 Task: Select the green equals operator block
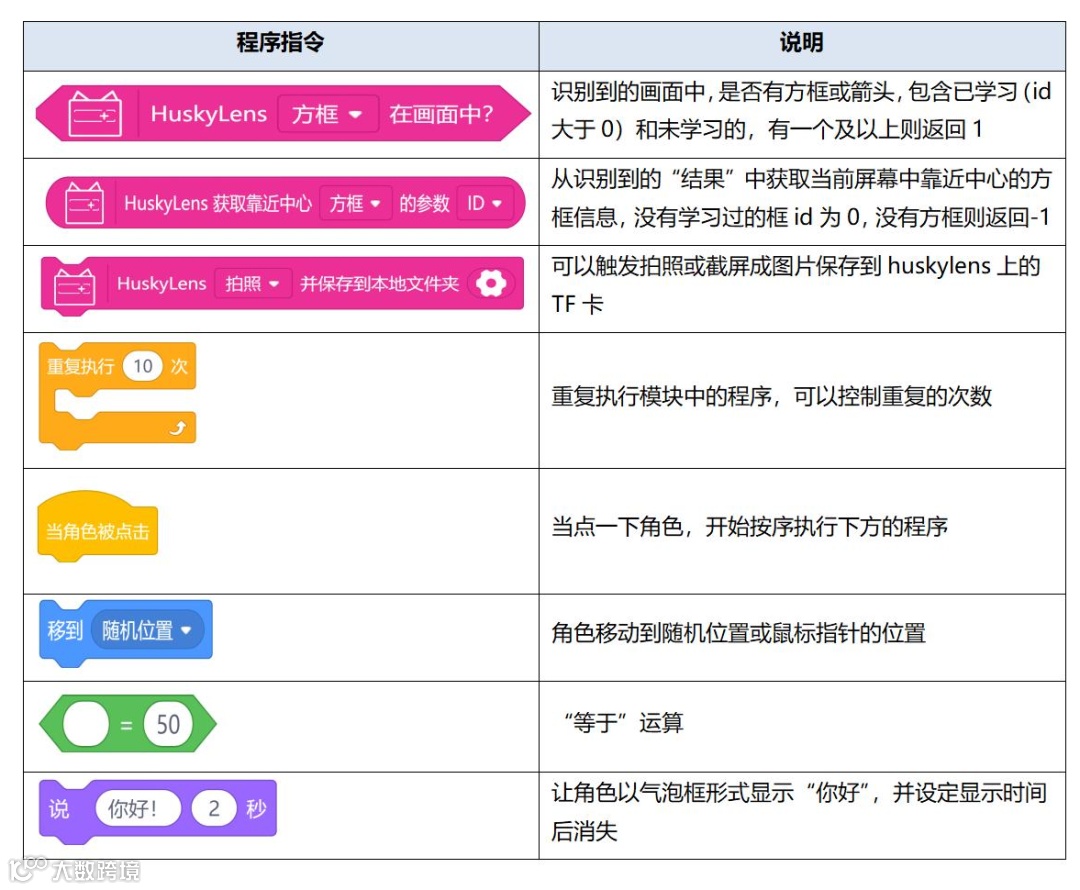coord(128,724)
